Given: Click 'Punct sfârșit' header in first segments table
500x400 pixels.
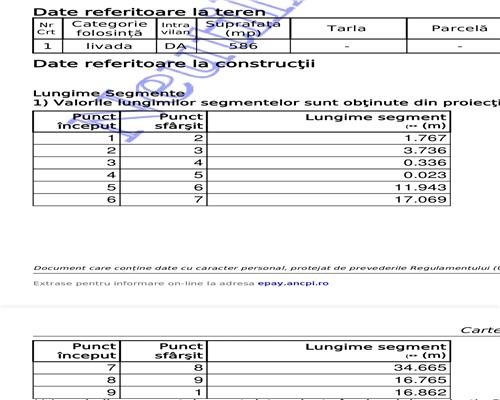Looking at the screenshot, I should [x=164, y=121].
